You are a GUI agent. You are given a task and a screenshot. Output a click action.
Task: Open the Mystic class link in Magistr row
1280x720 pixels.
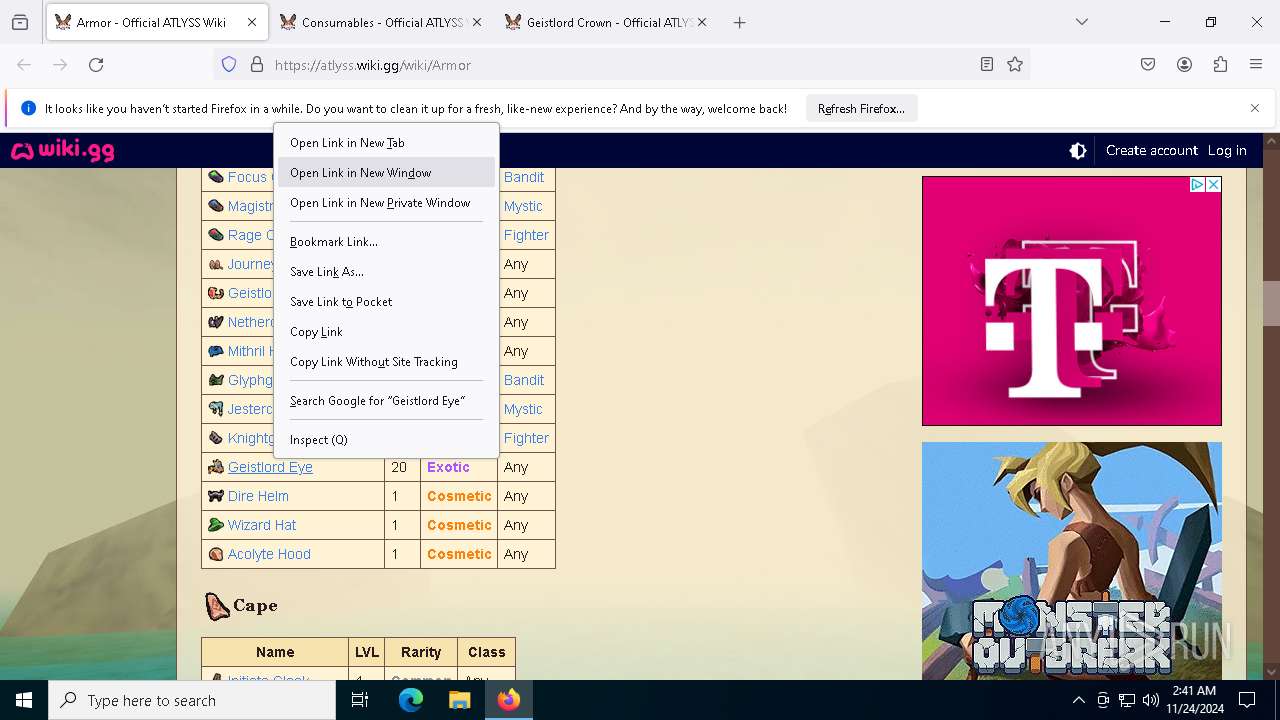(523, 206)
